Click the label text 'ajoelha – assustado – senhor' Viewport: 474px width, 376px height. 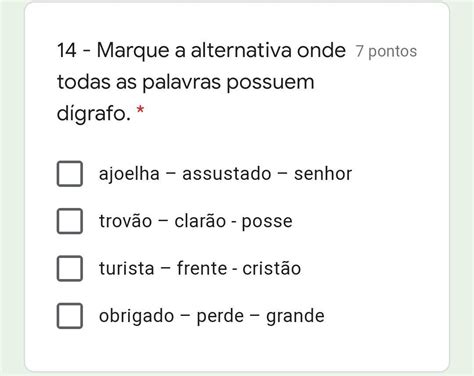tap(225, 174)
